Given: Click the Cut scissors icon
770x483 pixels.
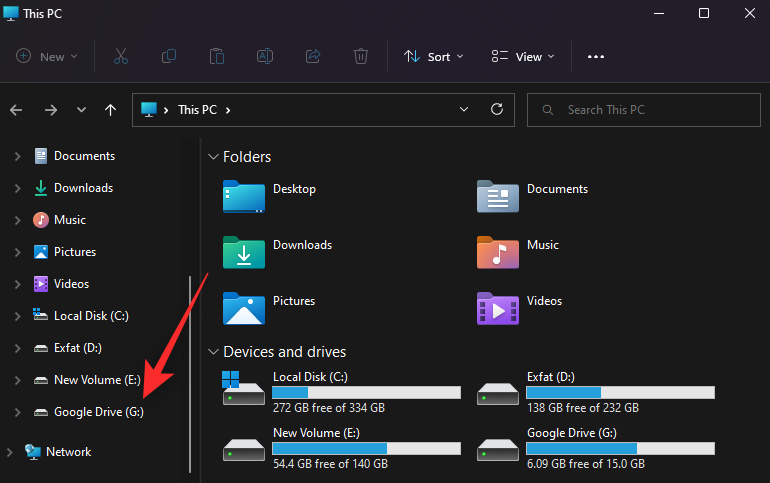Looking at the screenshot, I should (121, 56).
